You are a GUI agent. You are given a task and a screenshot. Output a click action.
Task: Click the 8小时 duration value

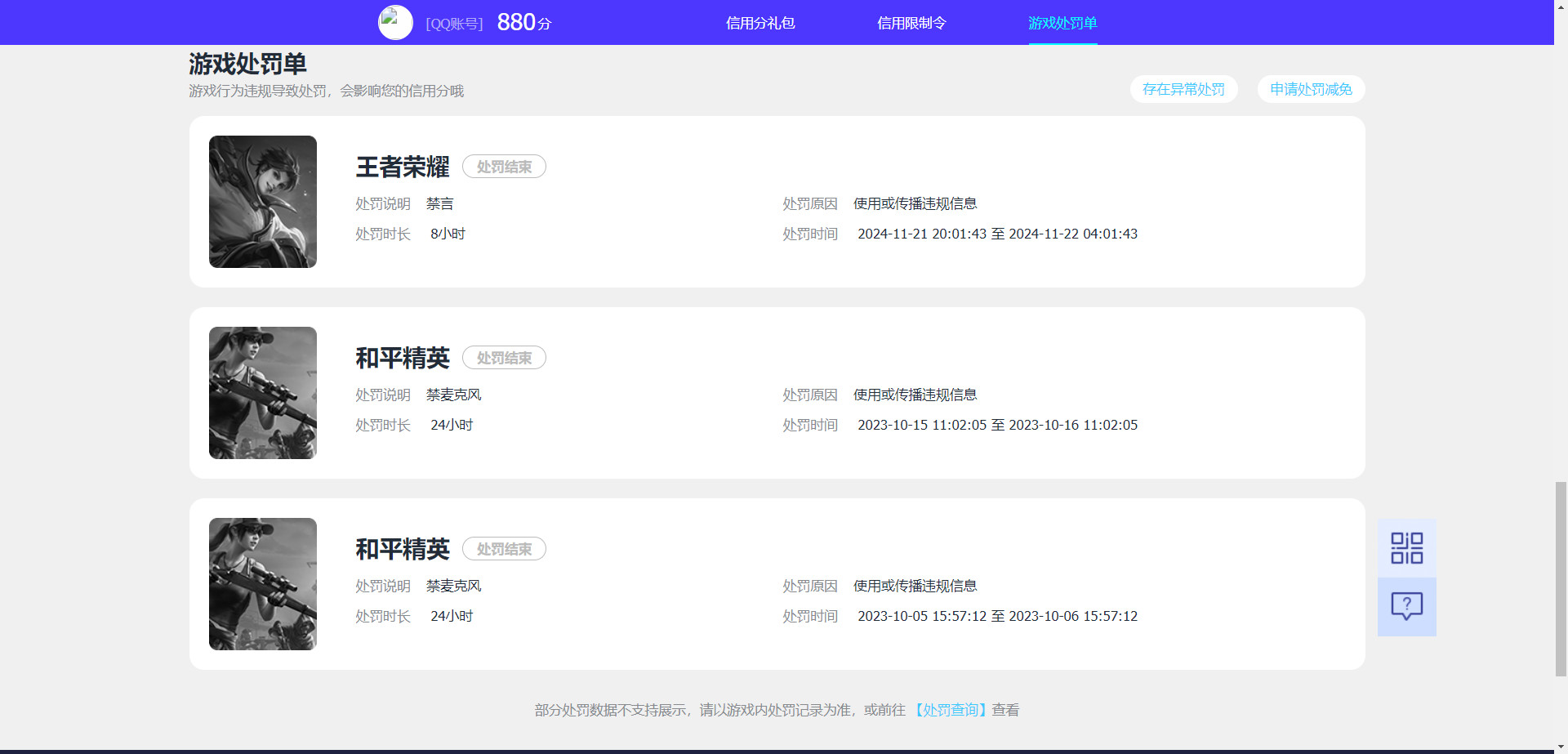click(x=448, y=234)
